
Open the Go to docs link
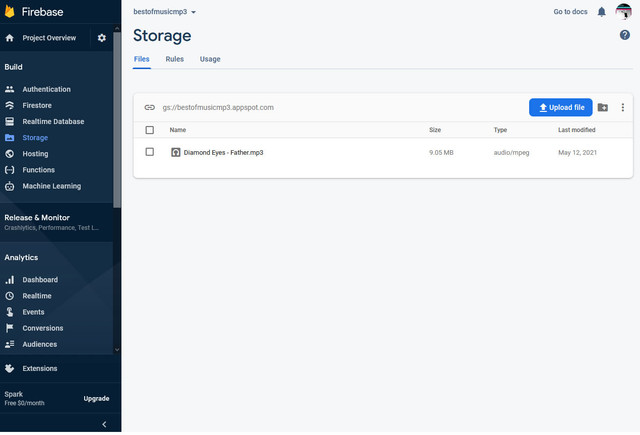(x=570, y=12)
